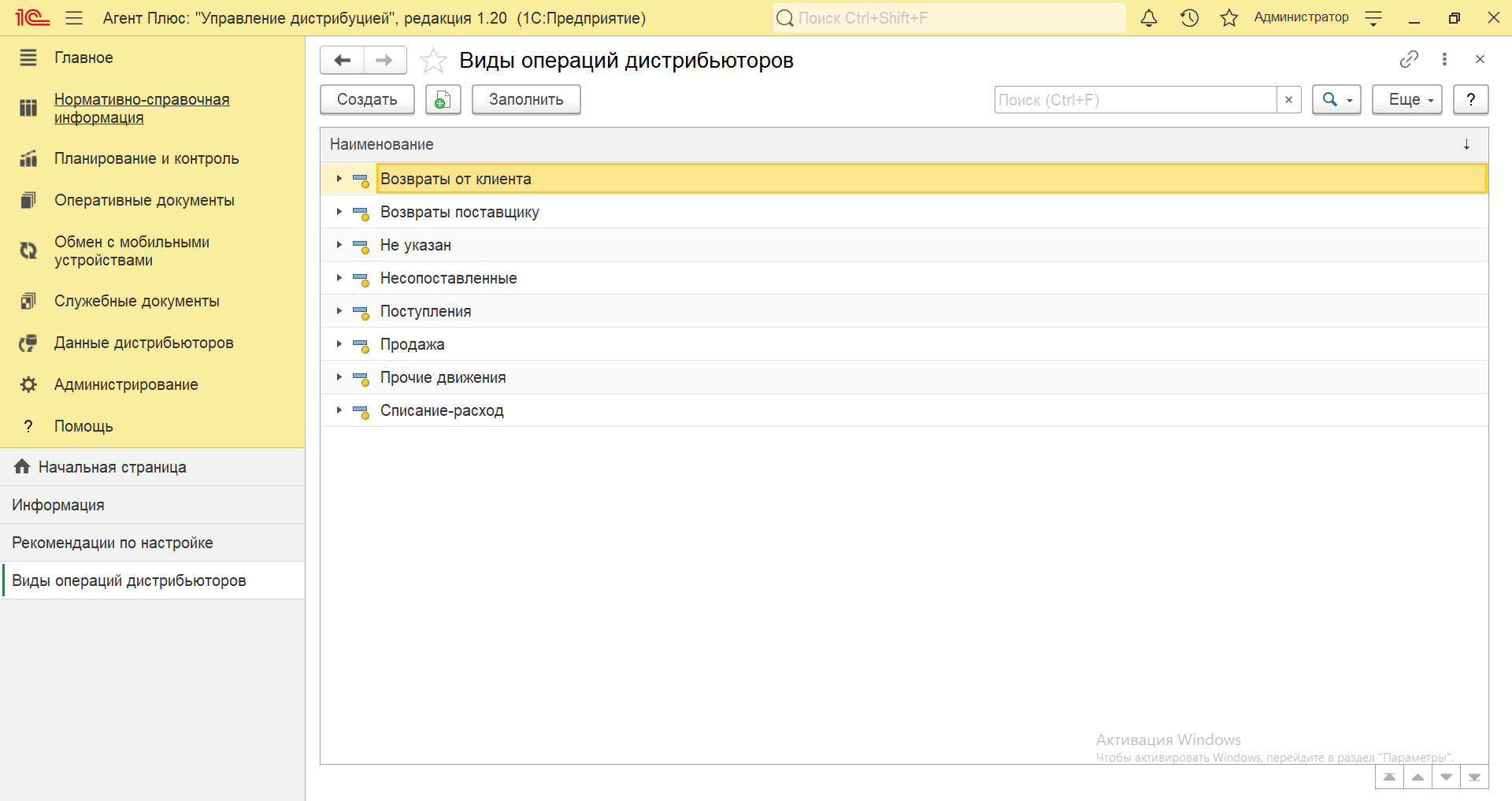Switch to Виды операций дистрибьюторов tab

click(x=153, y=580)
